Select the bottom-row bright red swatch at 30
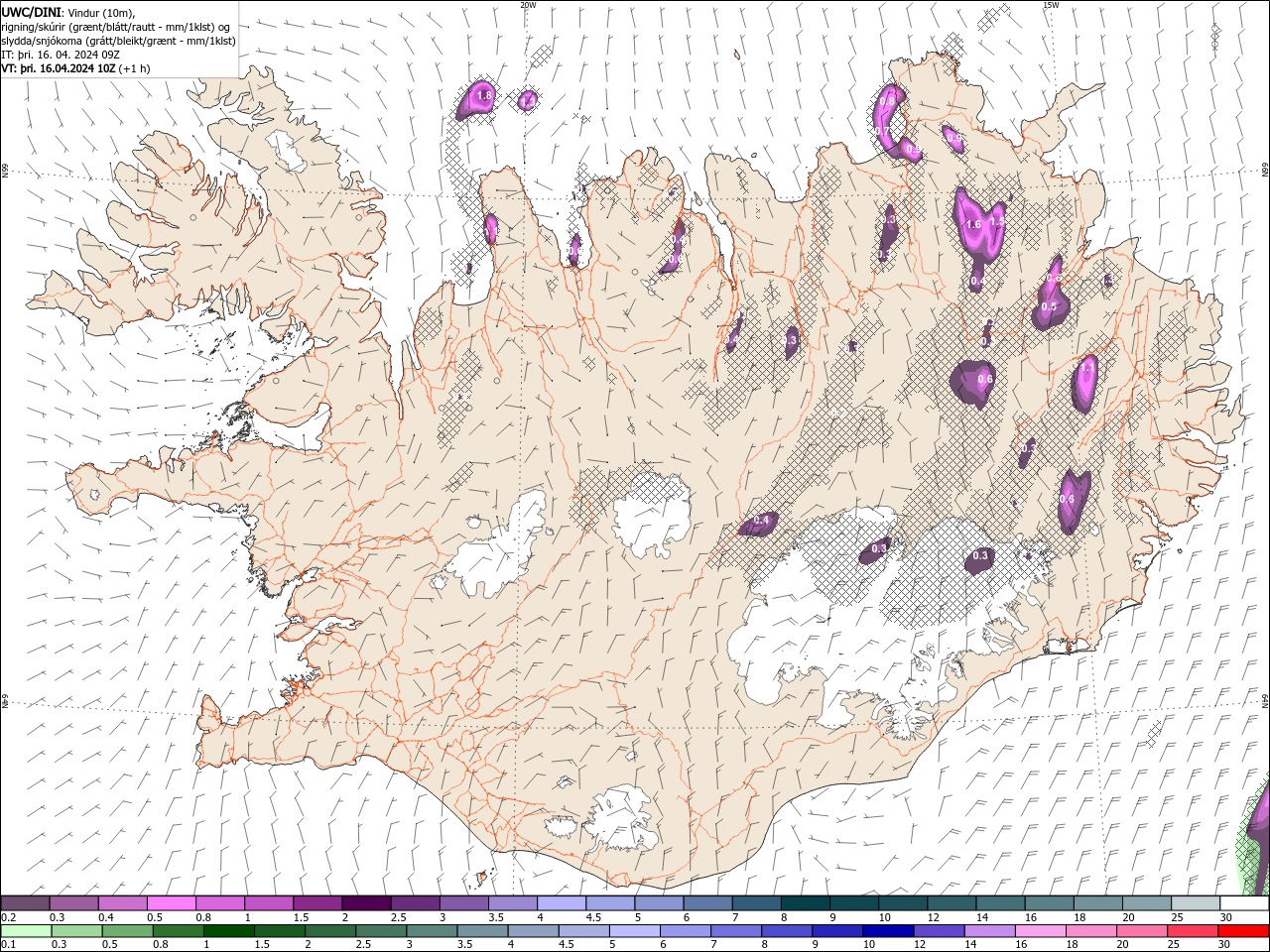1270x952 pixels. coord(1243,931)
